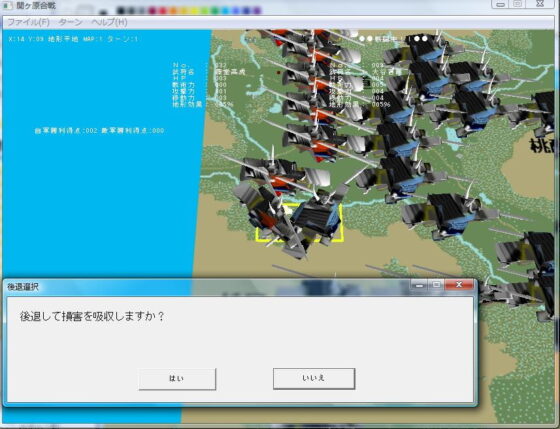Click the いいえ button in retreat dialog
The image size is (560, 429).
click(x=314, y=378)
